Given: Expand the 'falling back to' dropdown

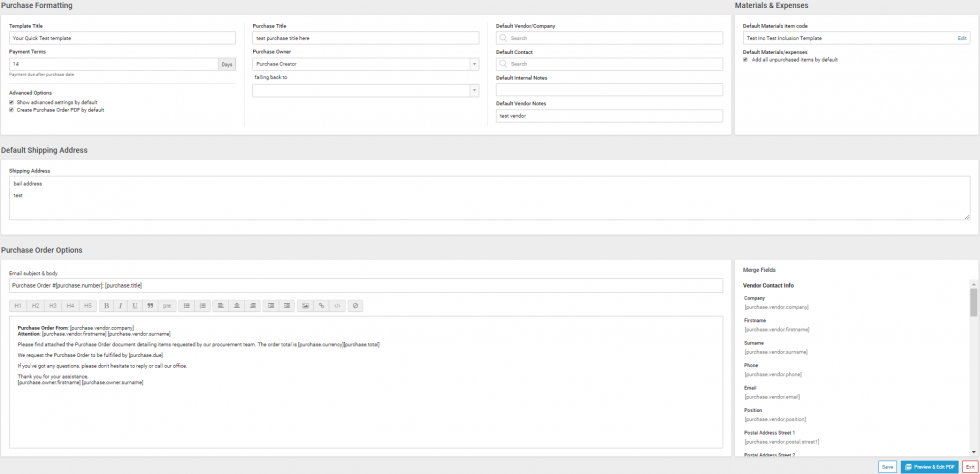Looking at the screenshot, I should (366, 90).
